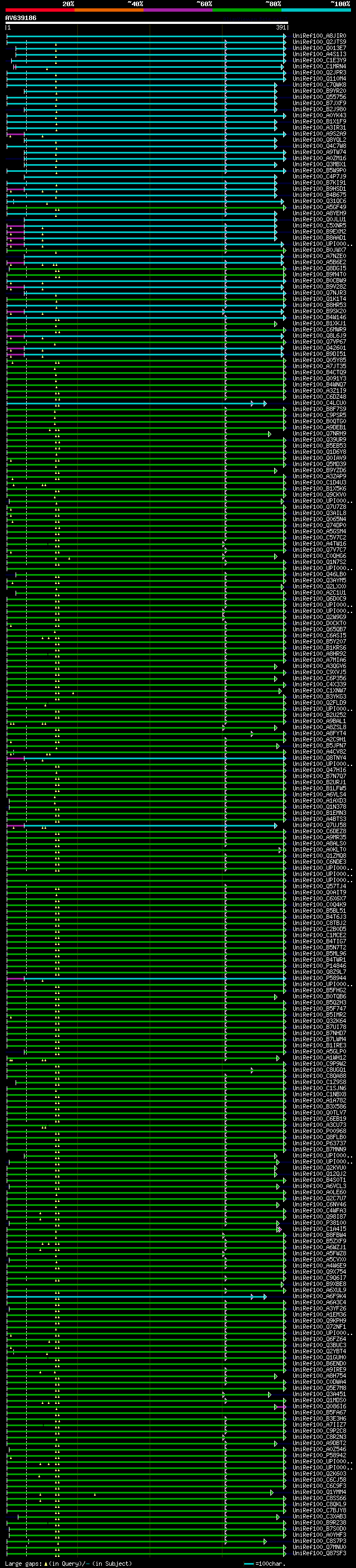Select hit label UniRef100_Q6FZ64
Screen dimensions: 356x1568
[319, 1339]
